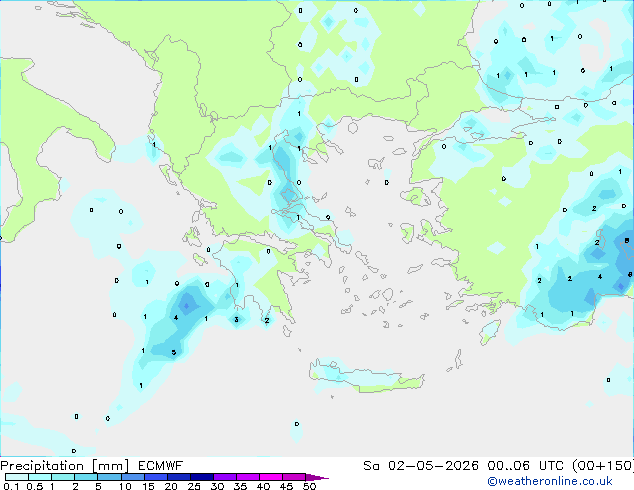634x490 pixels.
Task: Click the 1–2 mm legend color swatch
Action: [x=63, y=477]
